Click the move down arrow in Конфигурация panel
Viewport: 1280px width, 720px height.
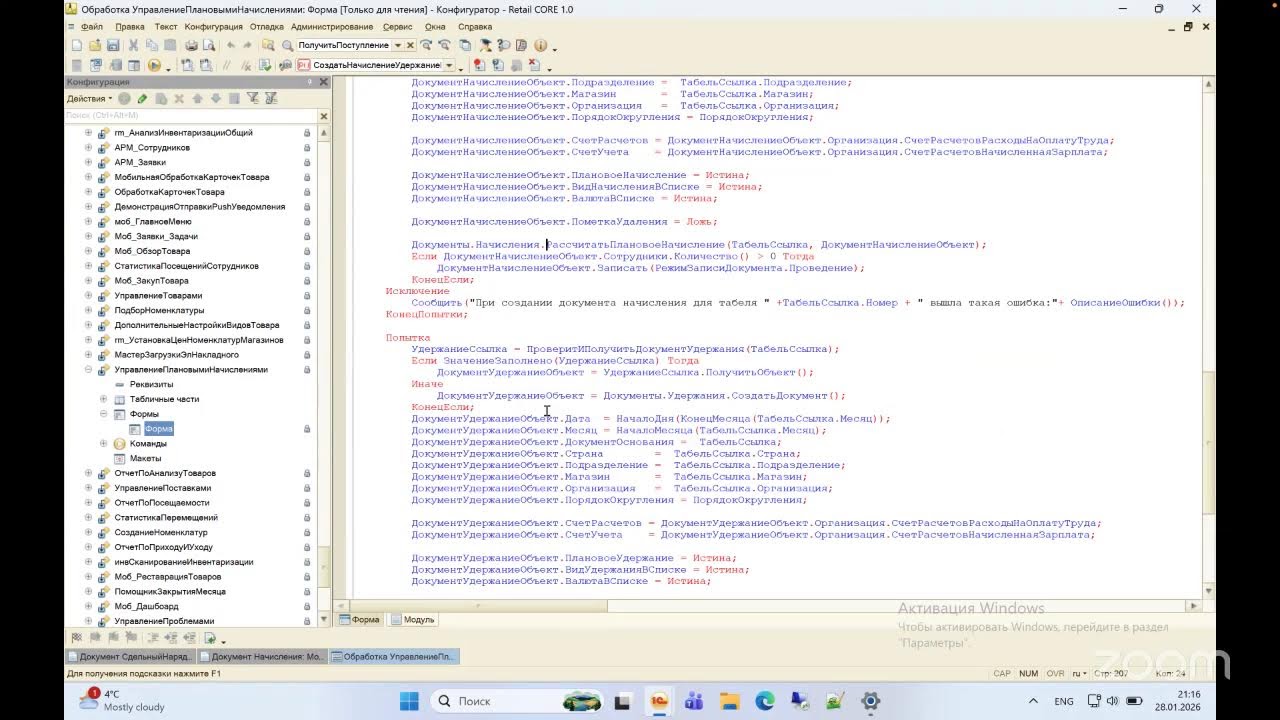coord(215,98)
